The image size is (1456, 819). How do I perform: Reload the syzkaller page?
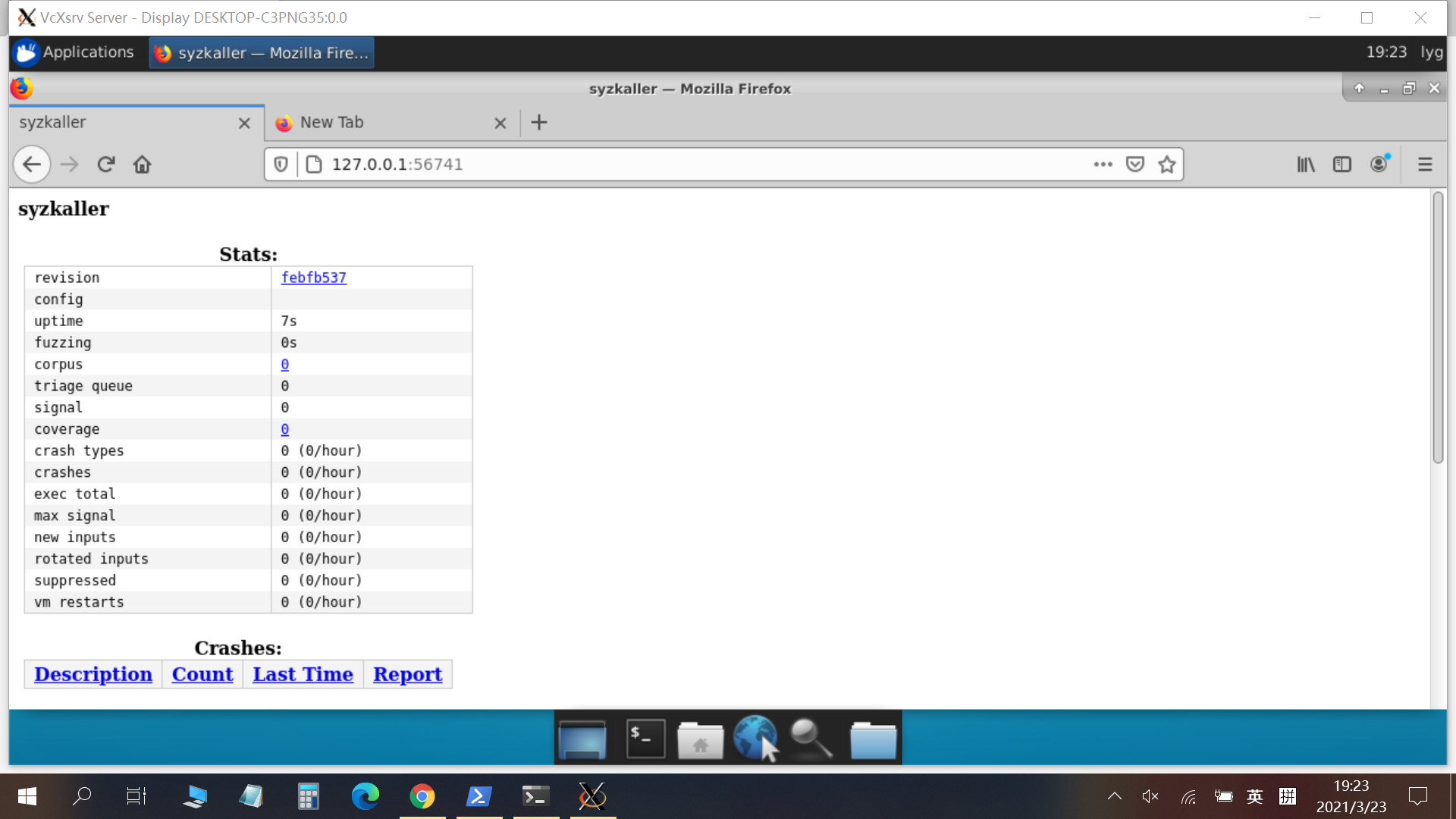point(106,164)
